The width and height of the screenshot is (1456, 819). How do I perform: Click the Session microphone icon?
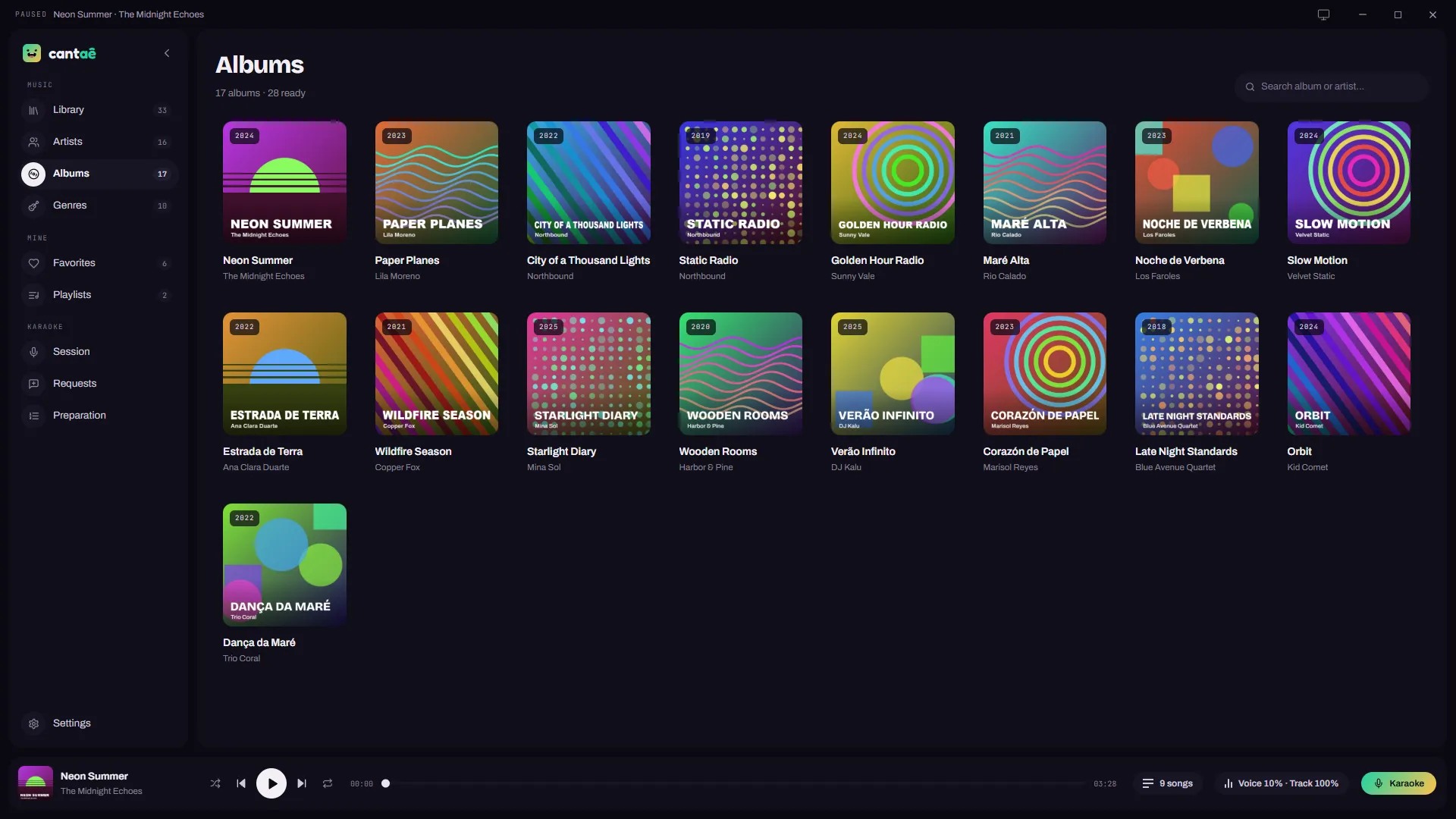tap(33, 352)
